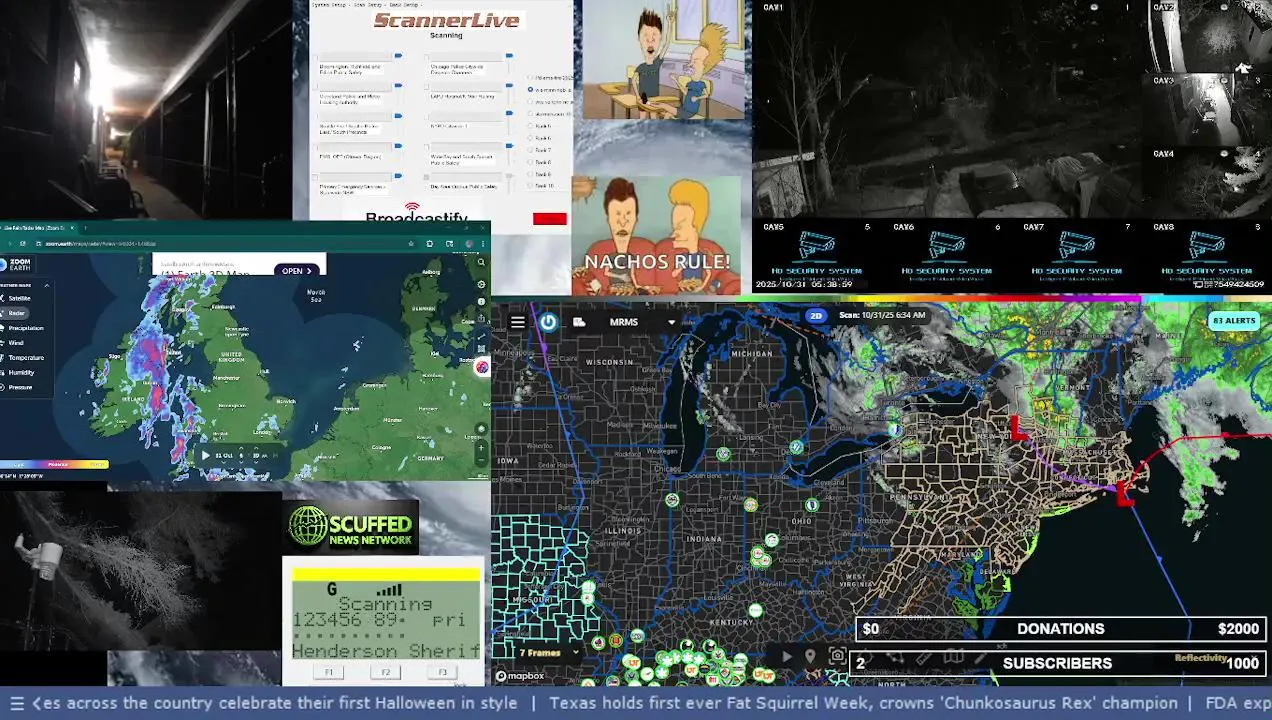Select the Rank 6 radio button

(x=530, y=138)
